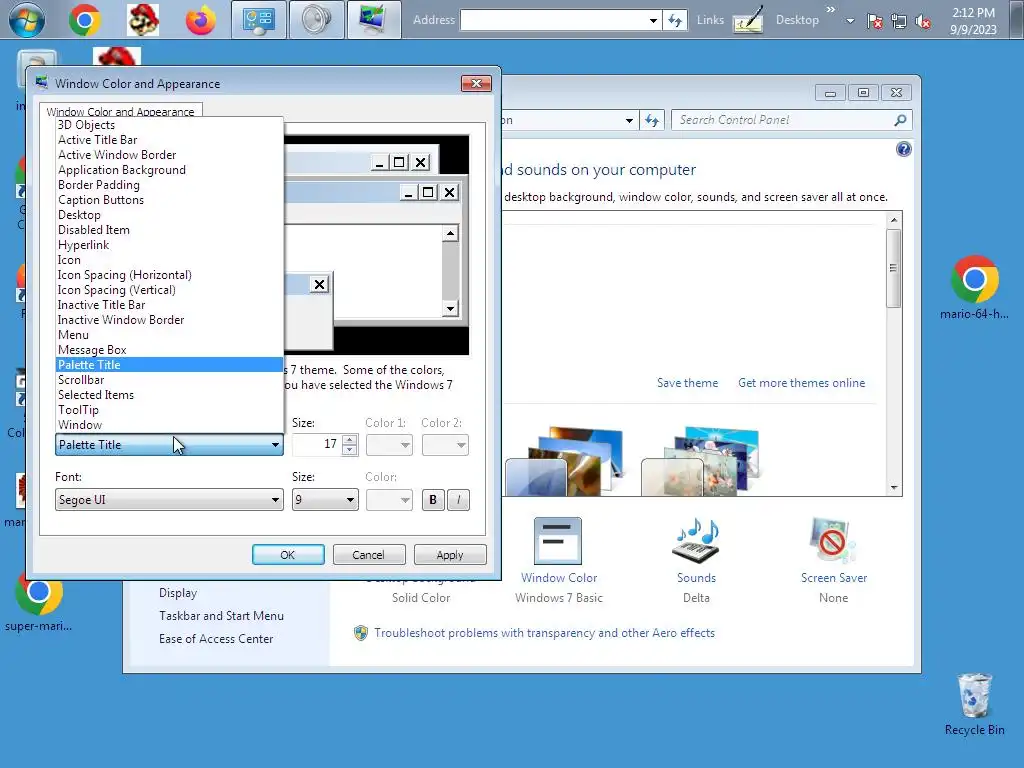Select 3D Objects in the item list
This screenshot has height=768, width=1024.
tap(169, 125)
